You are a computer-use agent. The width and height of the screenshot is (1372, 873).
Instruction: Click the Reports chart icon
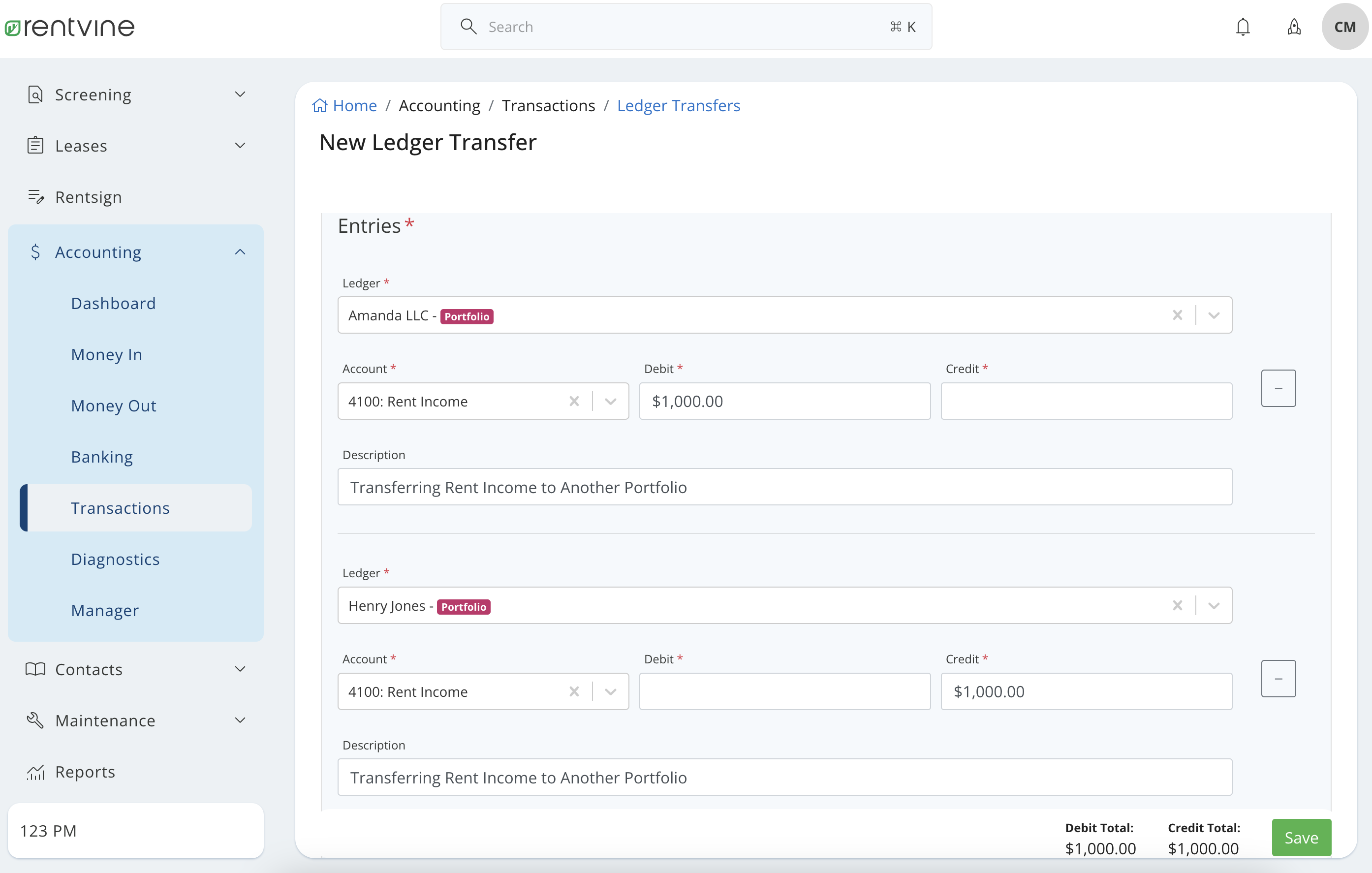[x=35, y=772]
